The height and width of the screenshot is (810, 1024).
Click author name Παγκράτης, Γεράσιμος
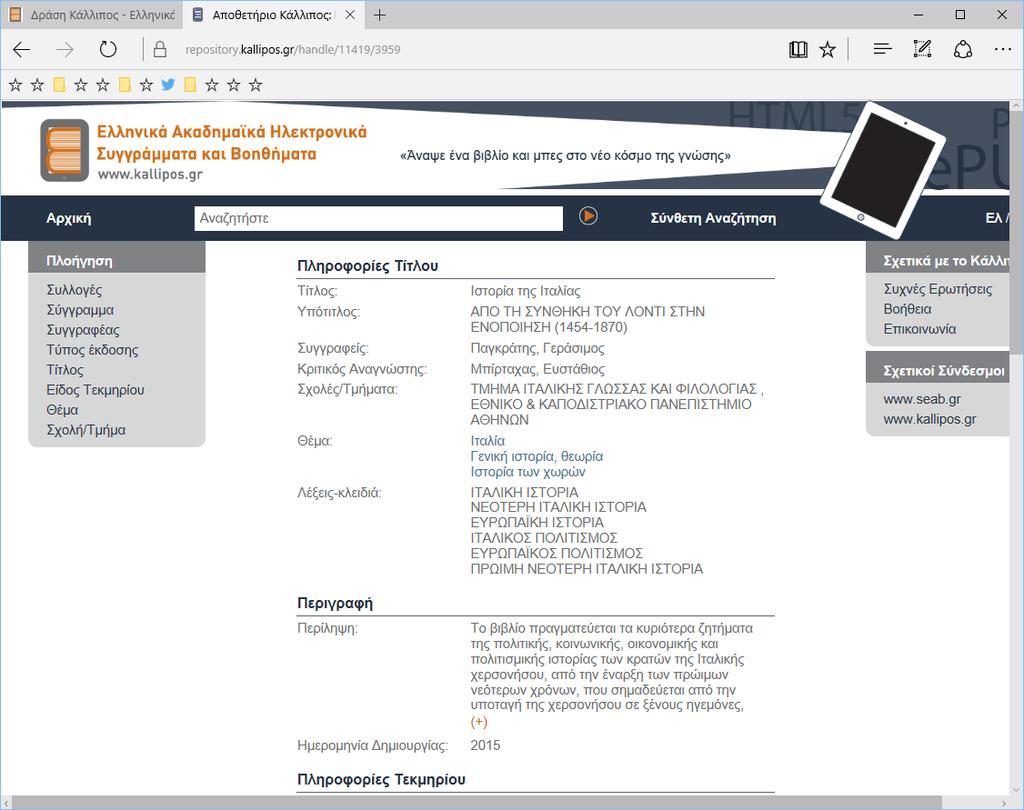tap(537, 348)
